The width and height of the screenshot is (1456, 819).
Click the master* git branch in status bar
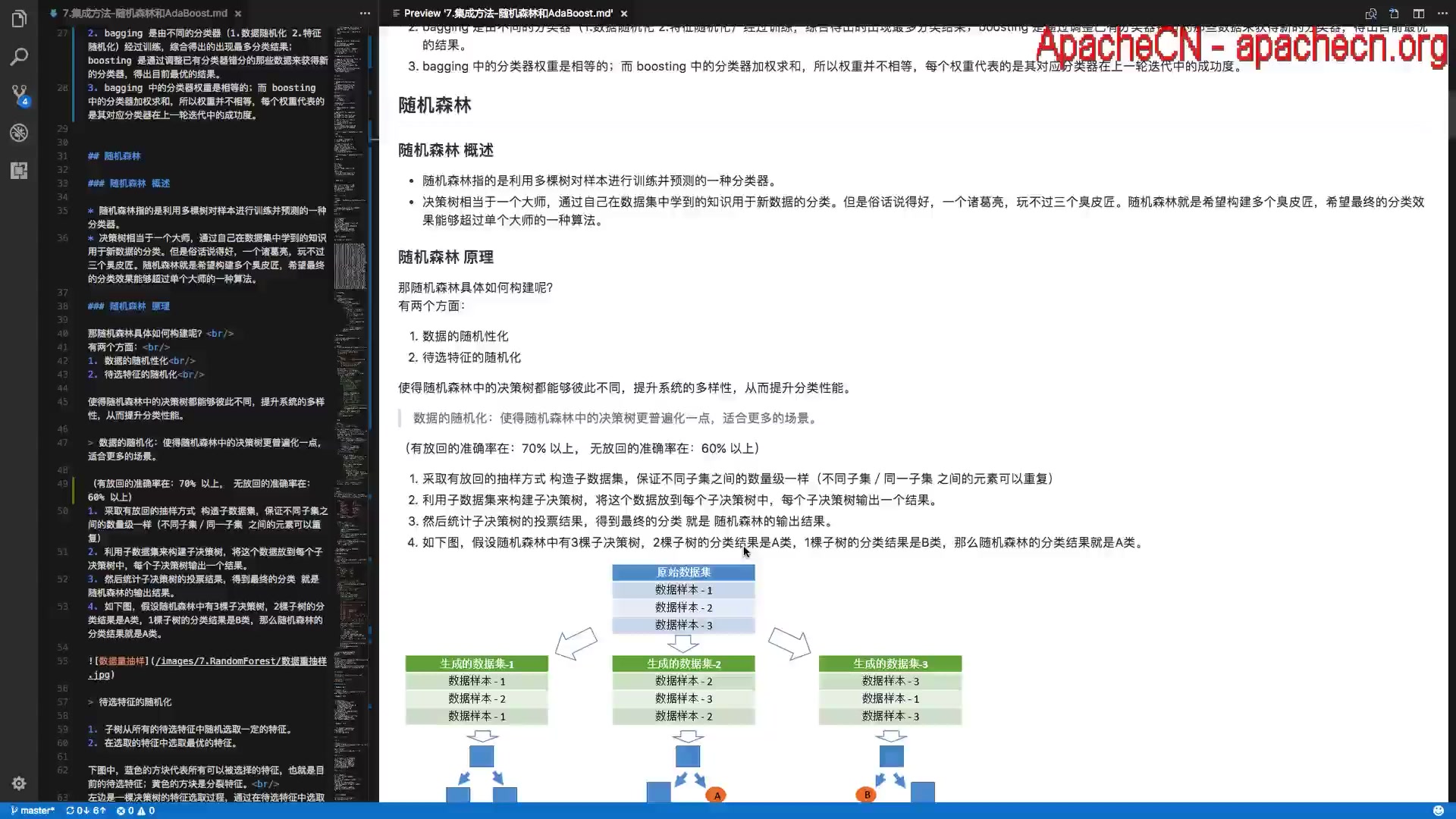33,811
